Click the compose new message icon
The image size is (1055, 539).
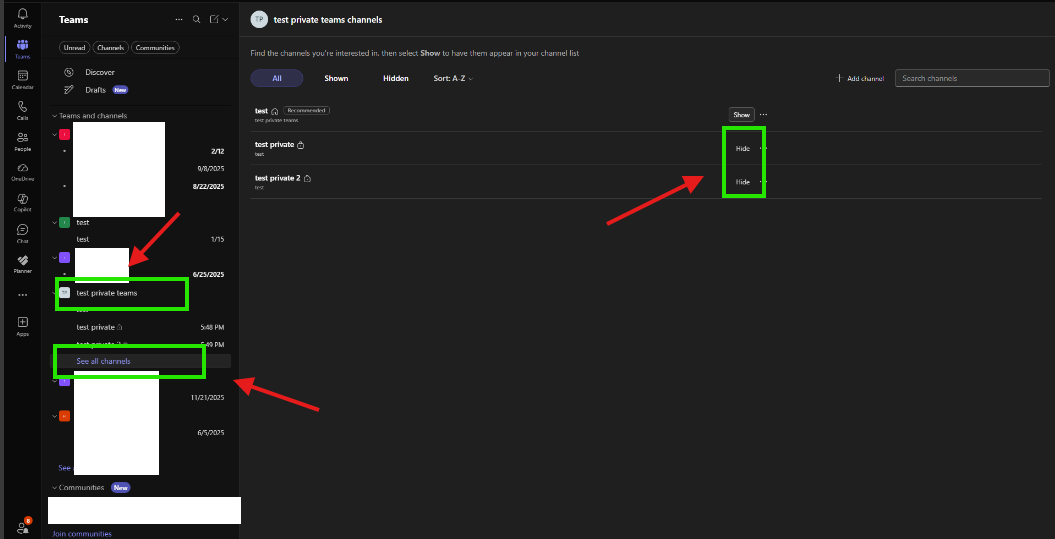tap(214, 20)
